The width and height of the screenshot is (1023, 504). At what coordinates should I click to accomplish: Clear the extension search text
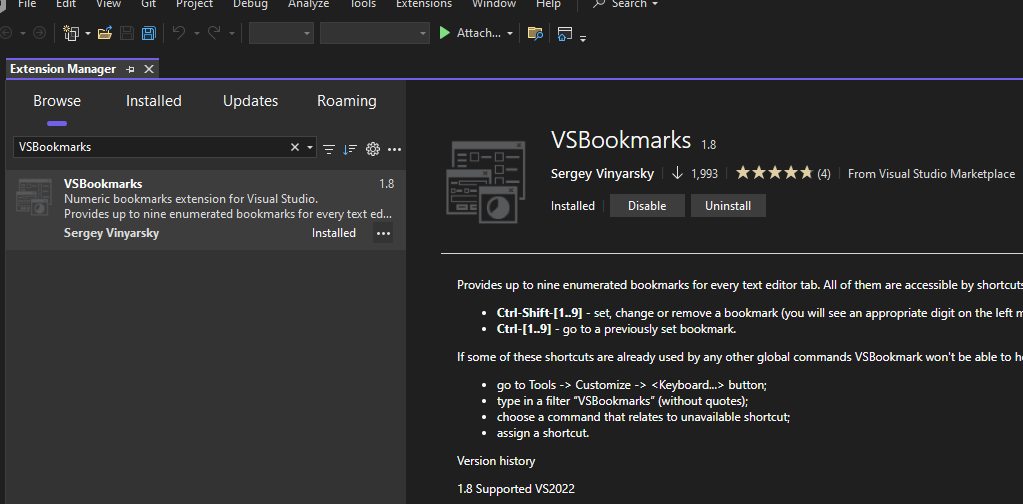295,147
